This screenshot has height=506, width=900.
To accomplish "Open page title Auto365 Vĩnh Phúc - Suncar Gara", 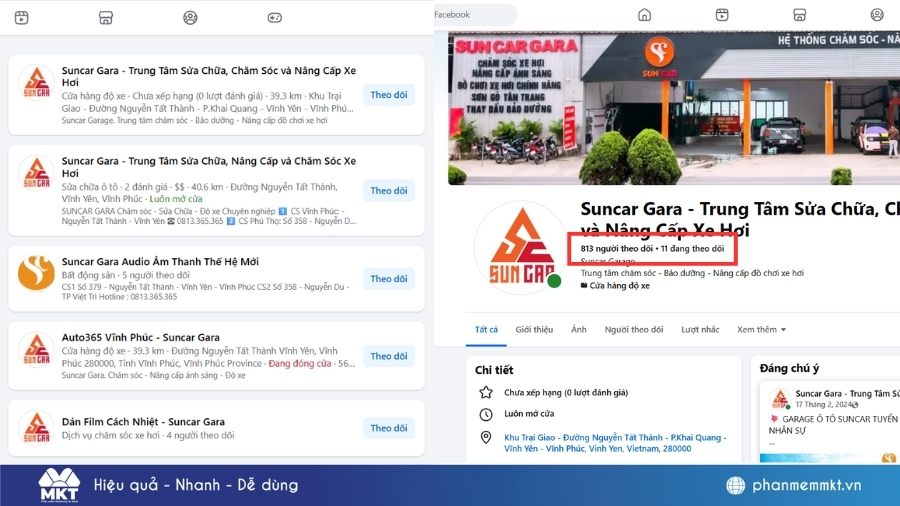I will (x=141, y=337).
